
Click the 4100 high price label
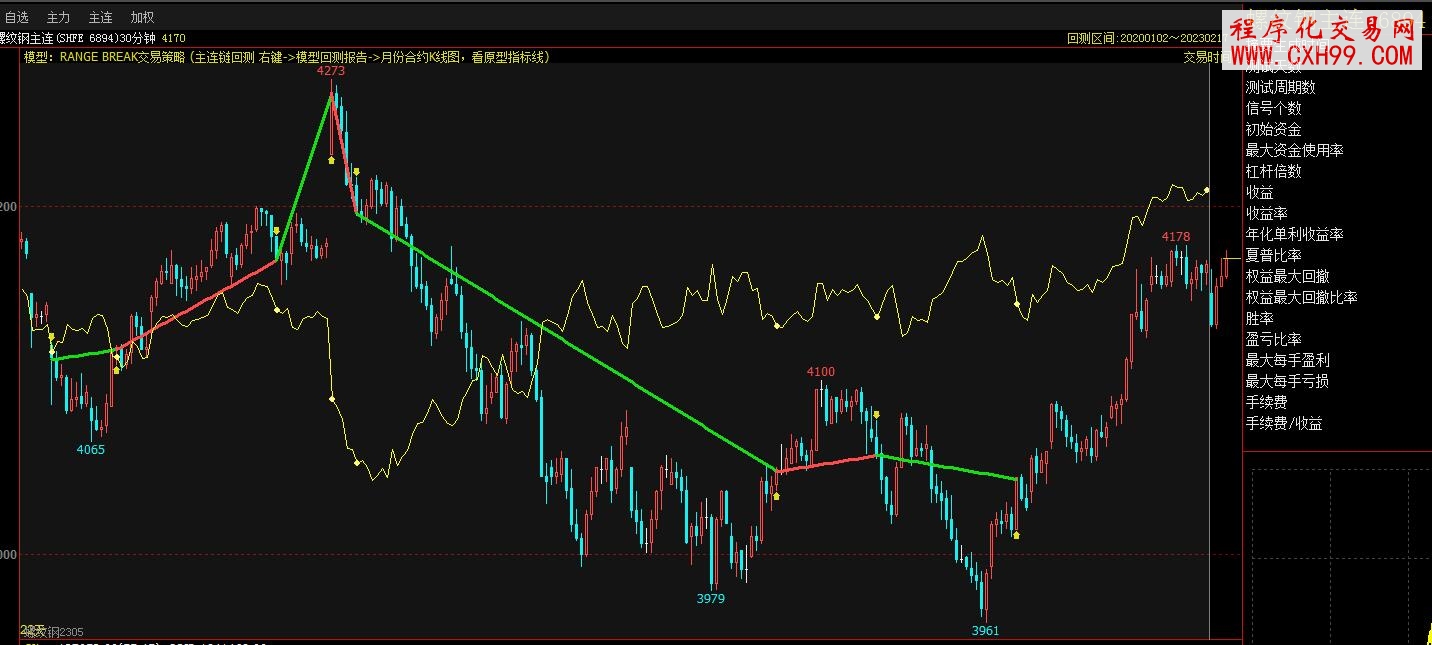click(x=820, y=372)
